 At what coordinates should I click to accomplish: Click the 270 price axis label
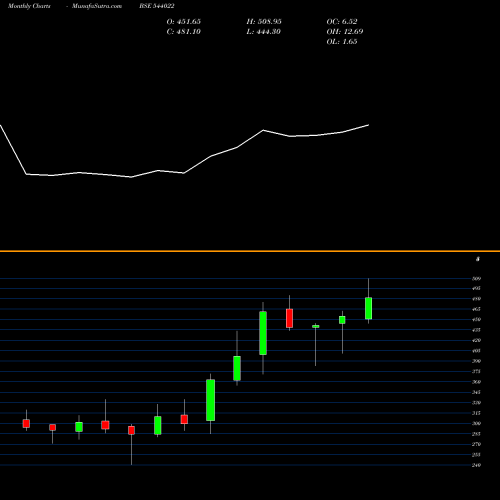click(476, 444)
